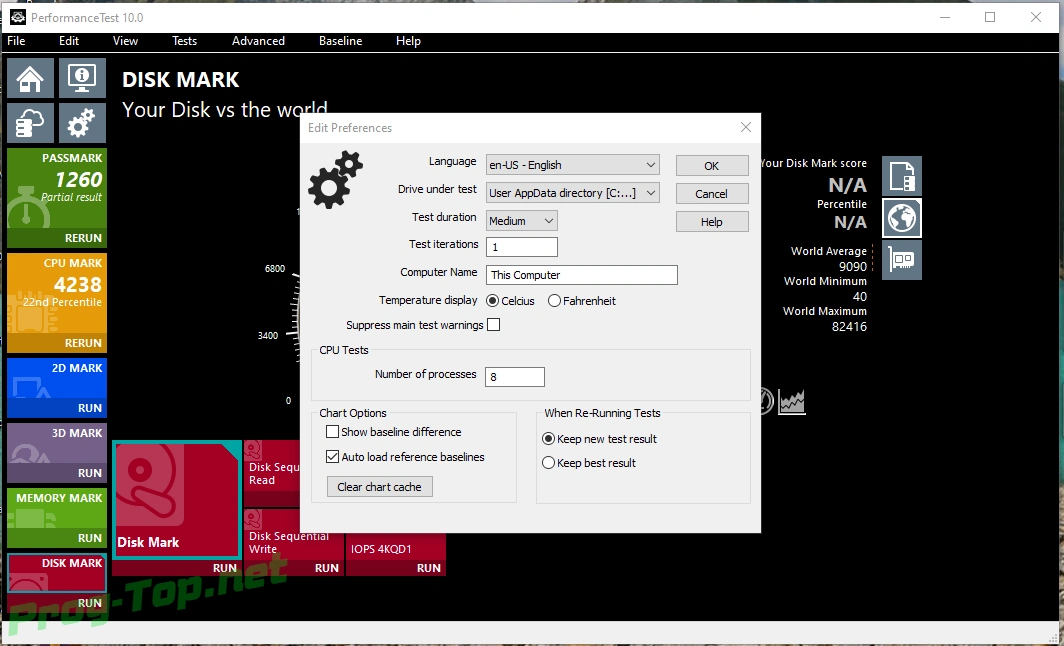Open the Home dashboard icon
The height and width of the screenshot is (646, 1064).
(31, 78)
